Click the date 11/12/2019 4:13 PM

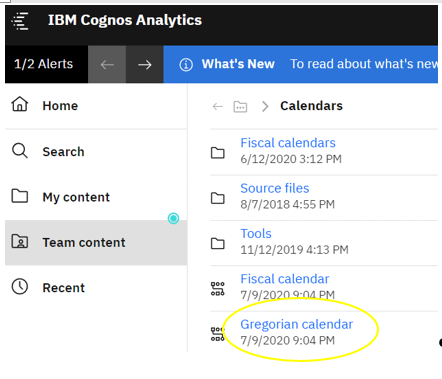tap(295, 250)
